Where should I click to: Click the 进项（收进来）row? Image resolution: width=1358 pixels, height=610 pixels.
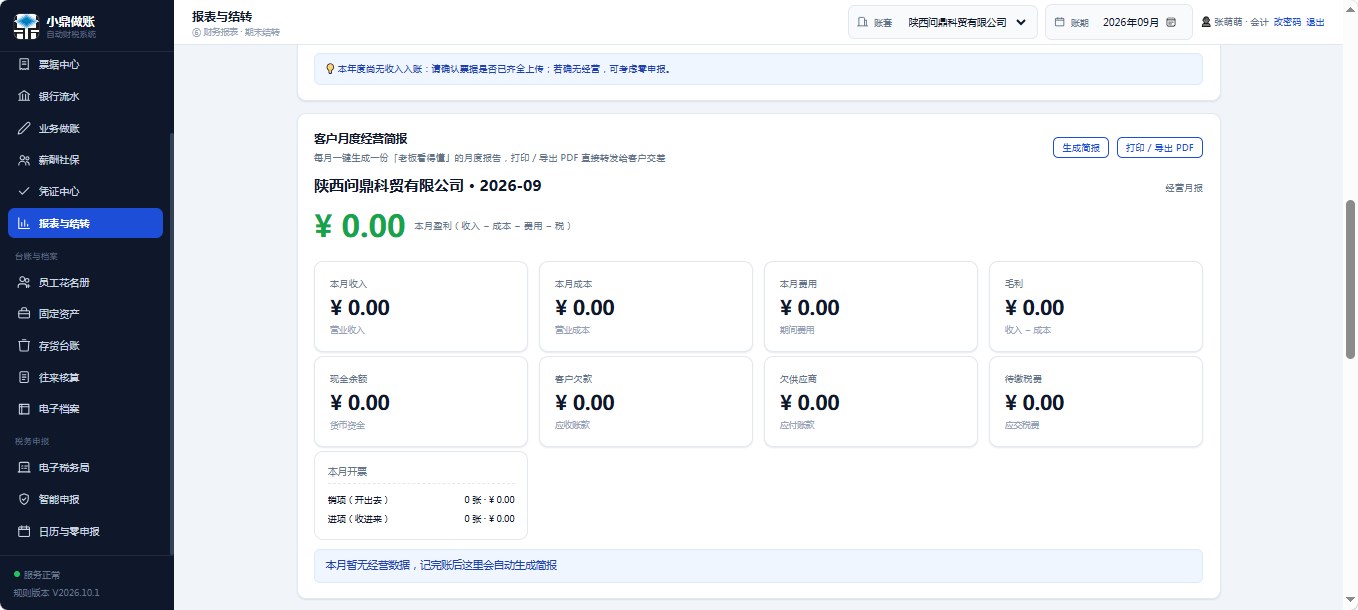coord(421,518)
